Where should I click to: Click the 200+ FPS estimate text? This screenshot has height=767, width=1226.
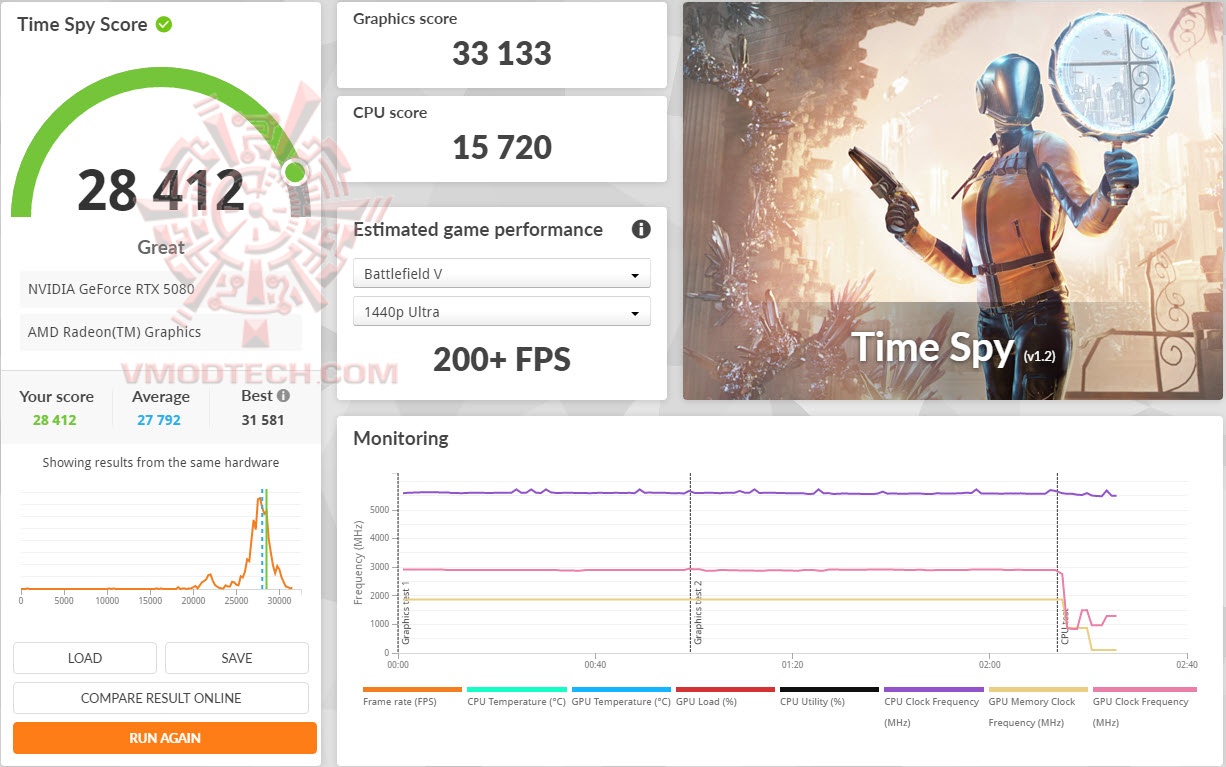point(502,360)
